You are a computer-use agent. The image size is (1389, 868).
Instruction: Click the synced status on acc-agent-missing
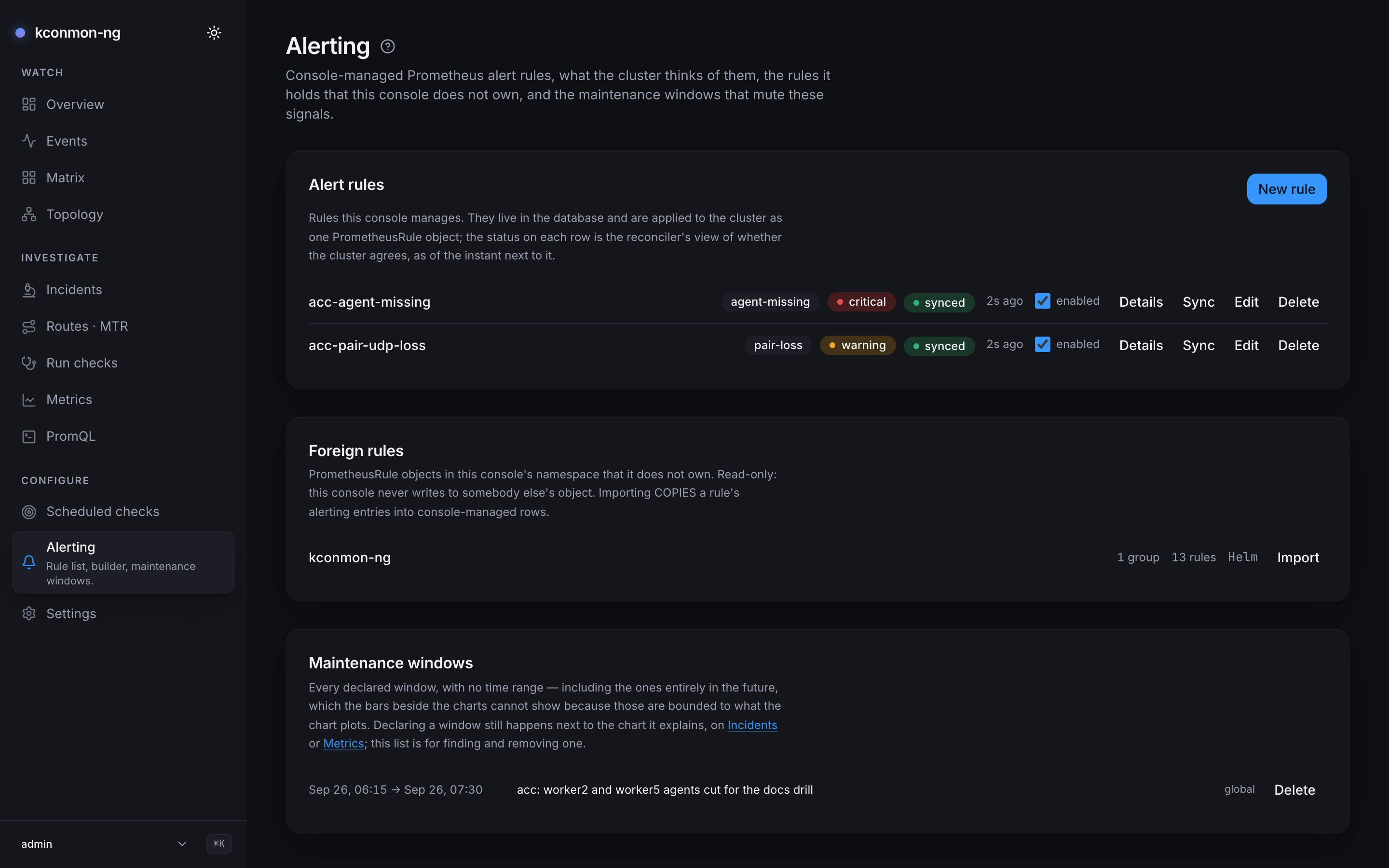(939, 302)
